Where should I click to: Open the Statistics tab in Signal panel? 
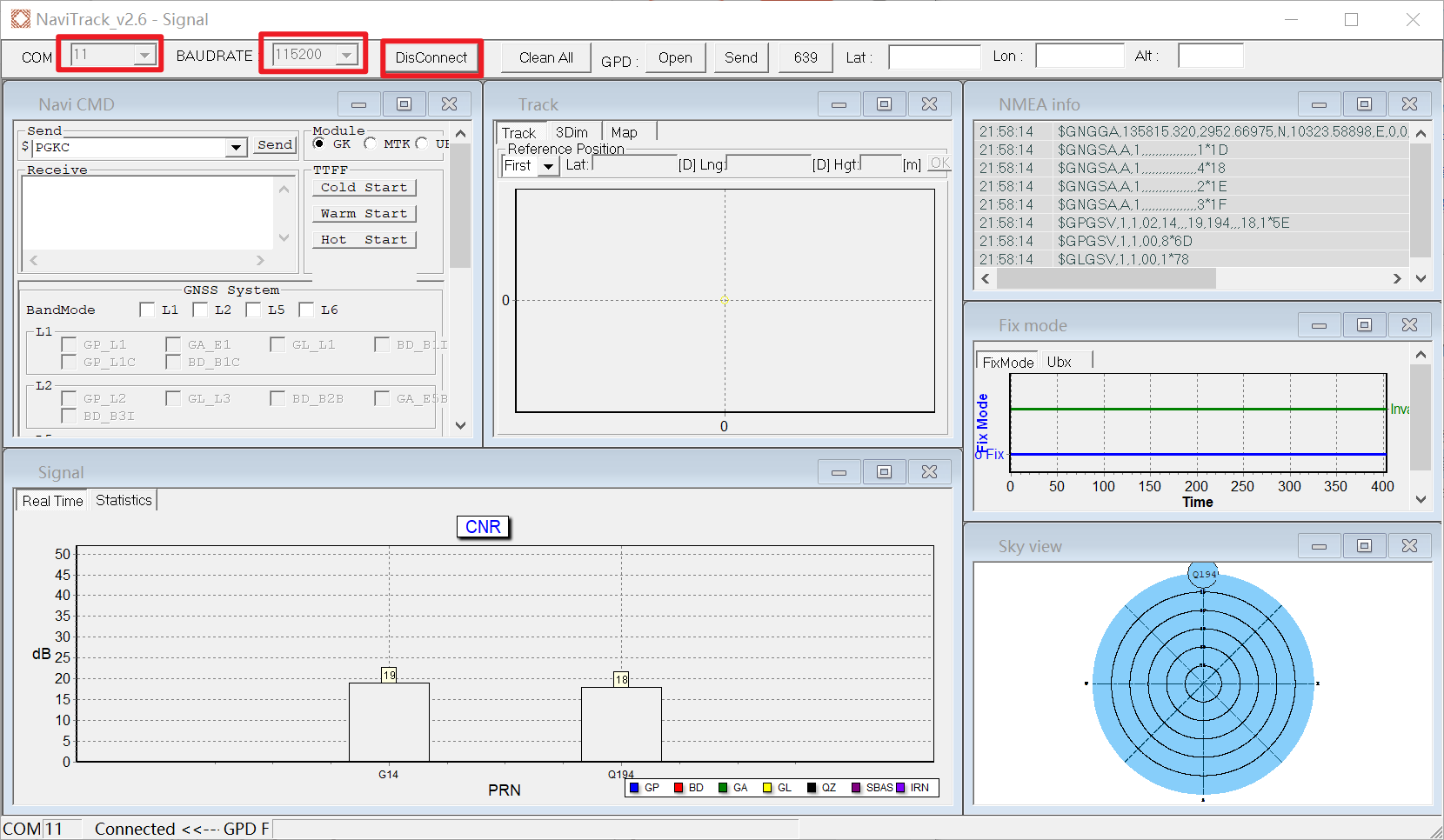coord(124,500)
